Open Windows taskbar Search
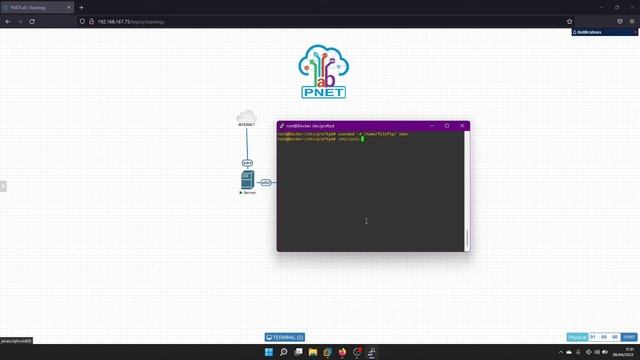The image size is (640, 360). pyautogui.click(x=283, y=352)
